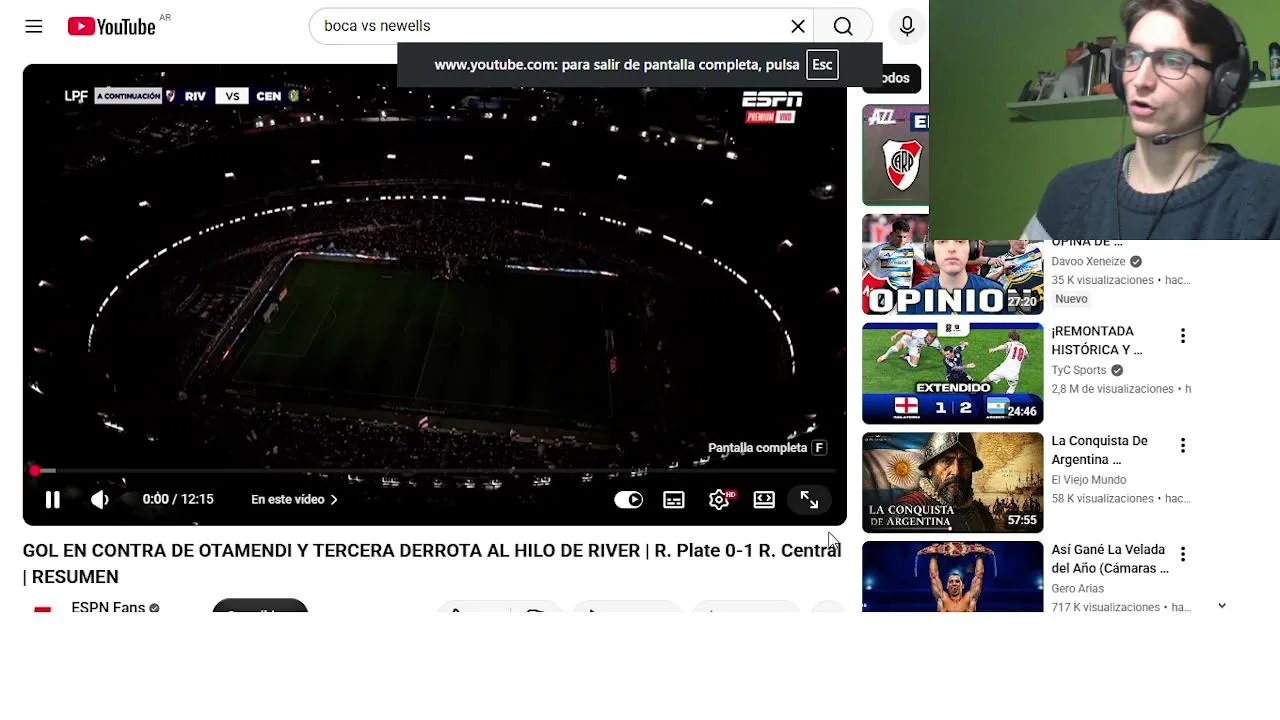Open the YouTube hamburger guide menu

pyautogui.click(x=34, y=27)
